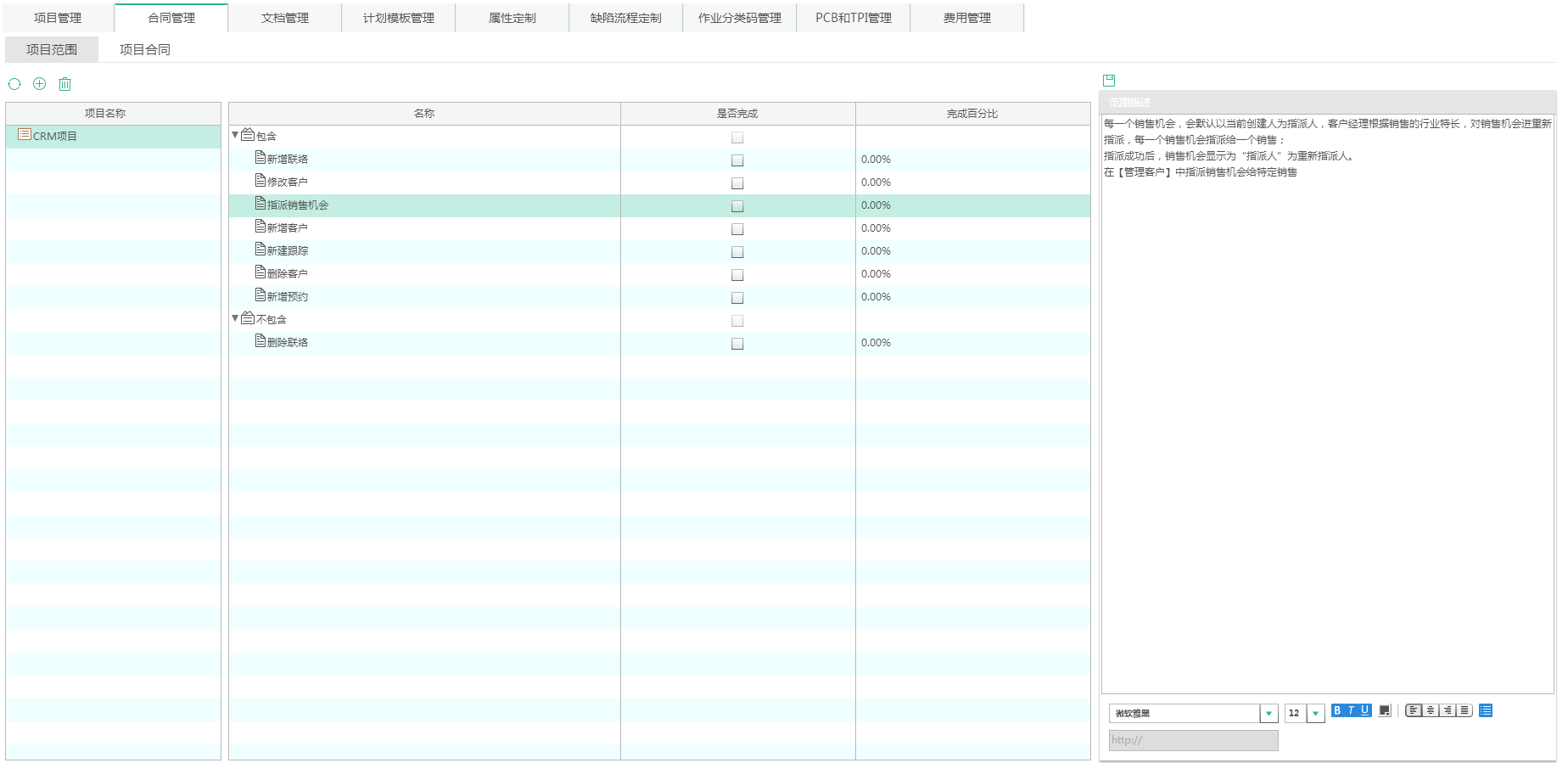Click the save icon above description panel
Viewport: 1568px width, 763px height.
click(x=1108, y=81)
